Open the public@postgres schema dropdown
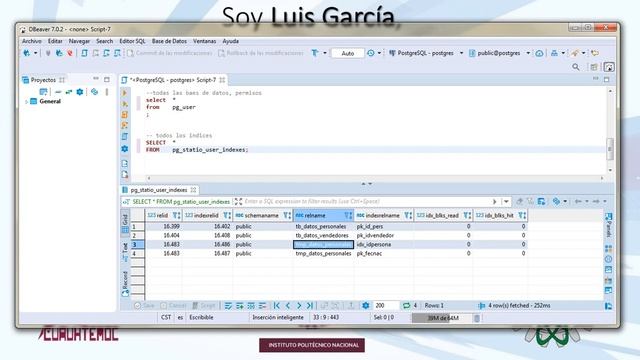Image resolution: width=640 pixels, height=360 pixels. tap(528, 53)
